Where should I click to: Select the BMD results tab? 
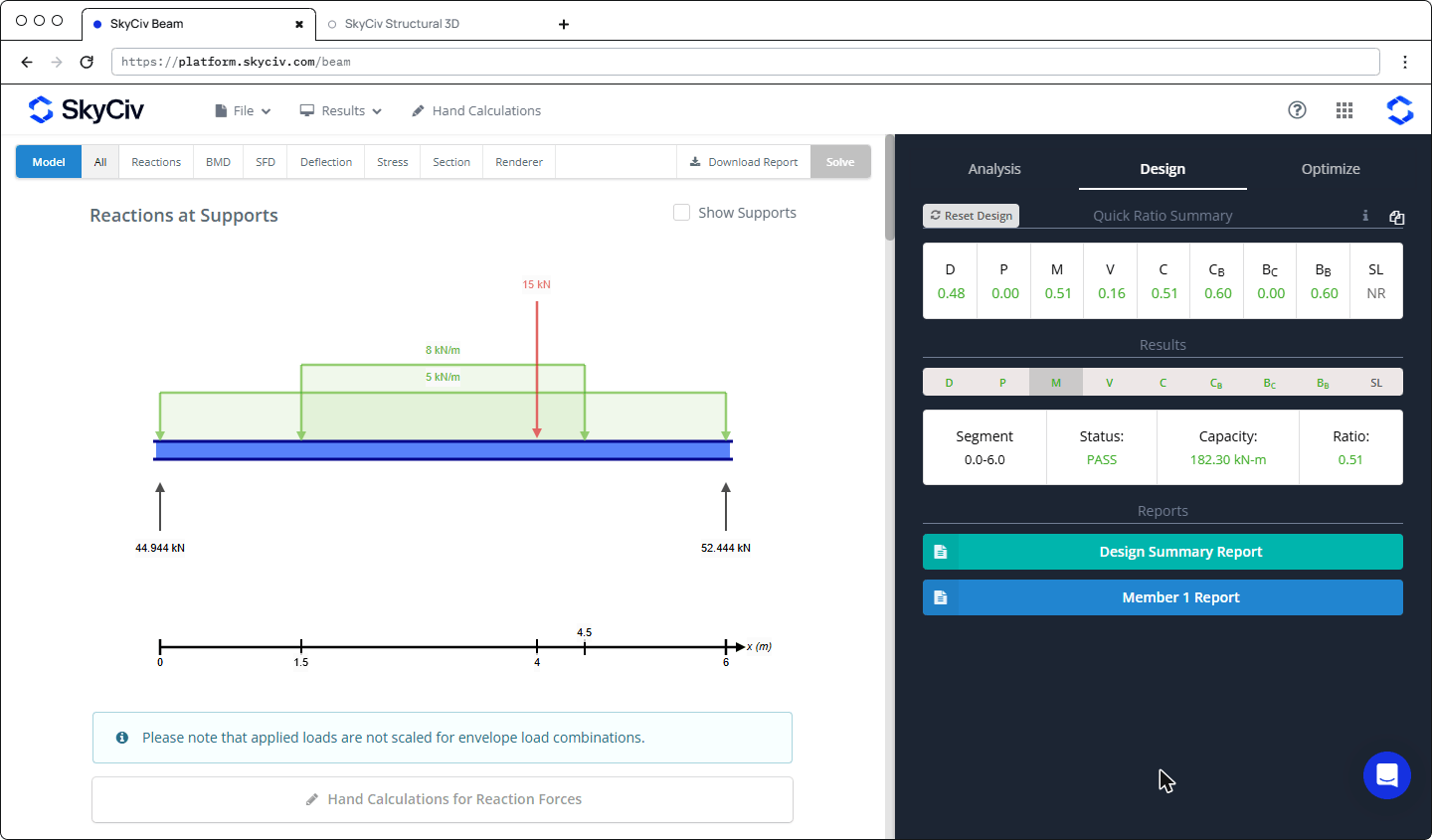(x=218, y=162)
